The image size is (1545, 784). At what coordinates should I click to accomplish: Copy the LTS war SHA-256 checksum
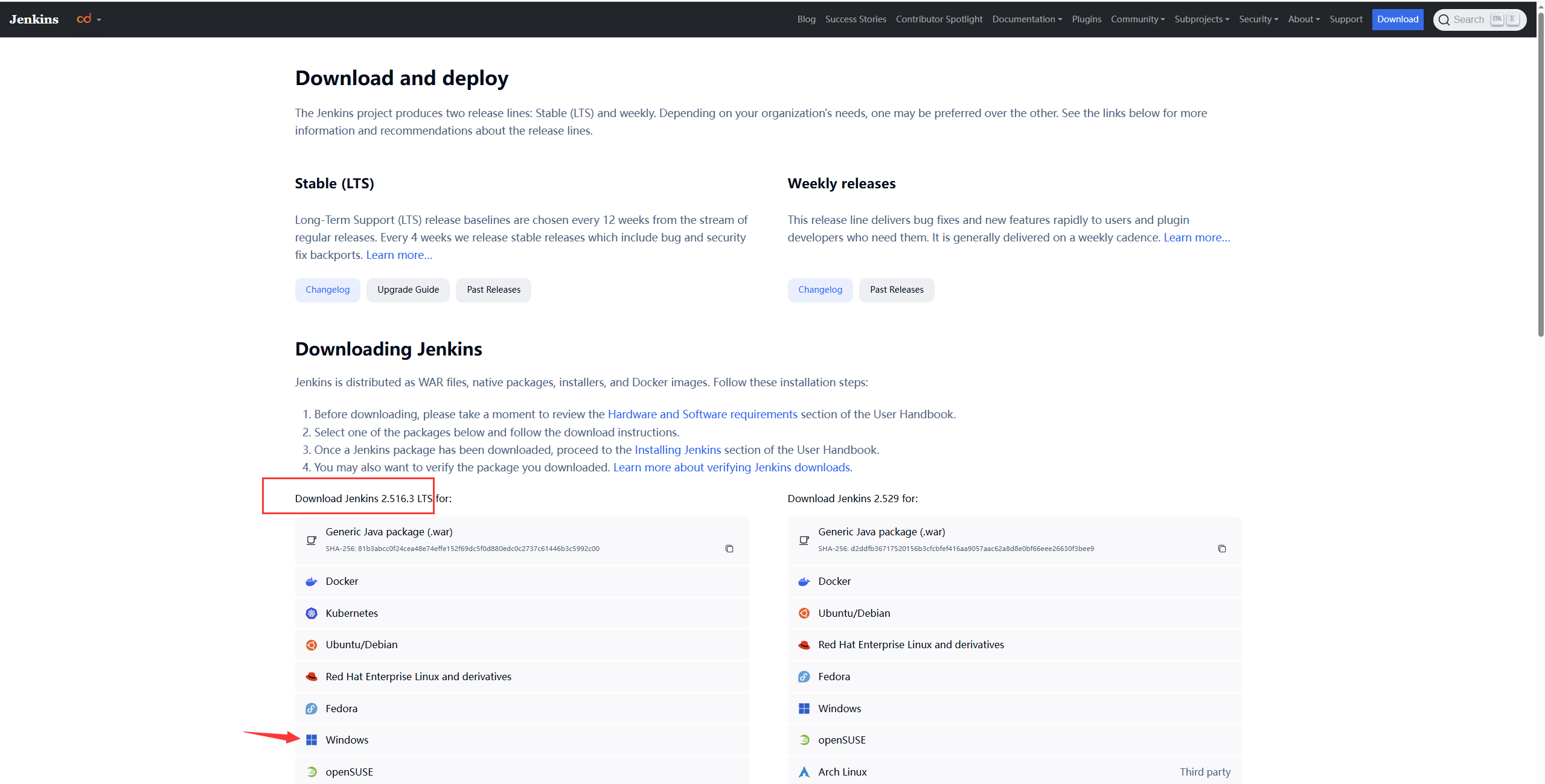(x=729, y=549)
